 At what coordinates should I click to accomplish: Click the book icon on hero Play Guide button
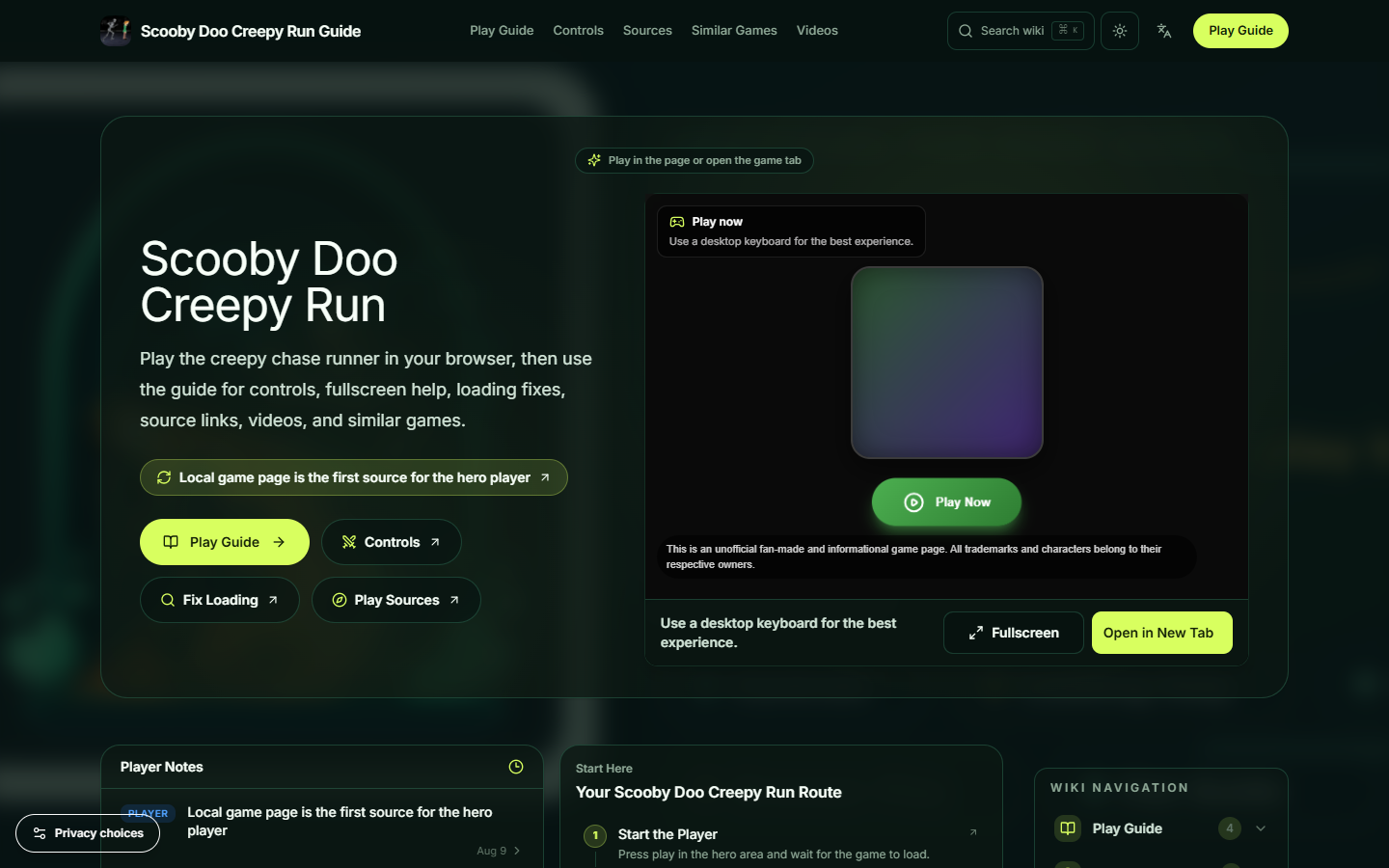(171, 542)
